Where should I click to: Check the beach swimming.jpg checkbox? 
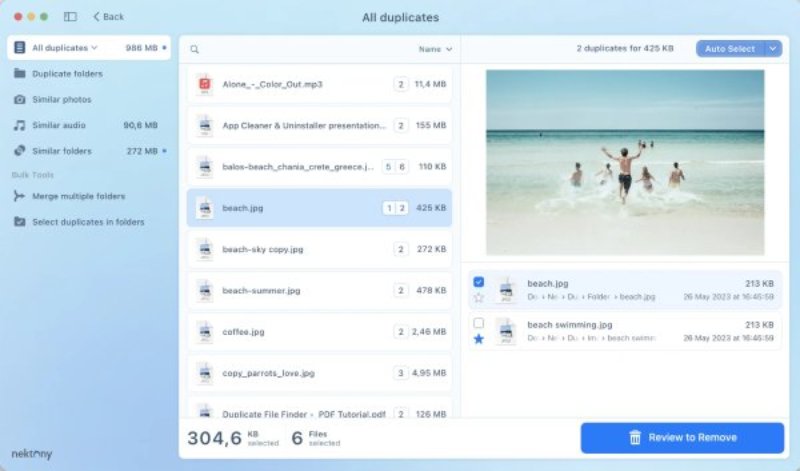coord(478,323)
